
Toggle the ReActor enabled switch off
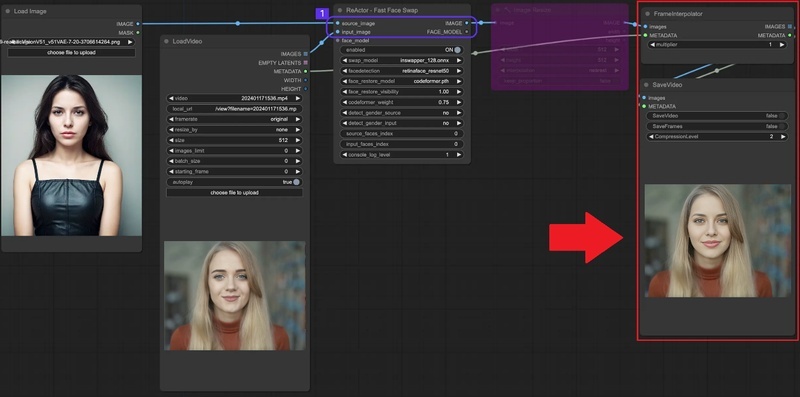[458, 50]
